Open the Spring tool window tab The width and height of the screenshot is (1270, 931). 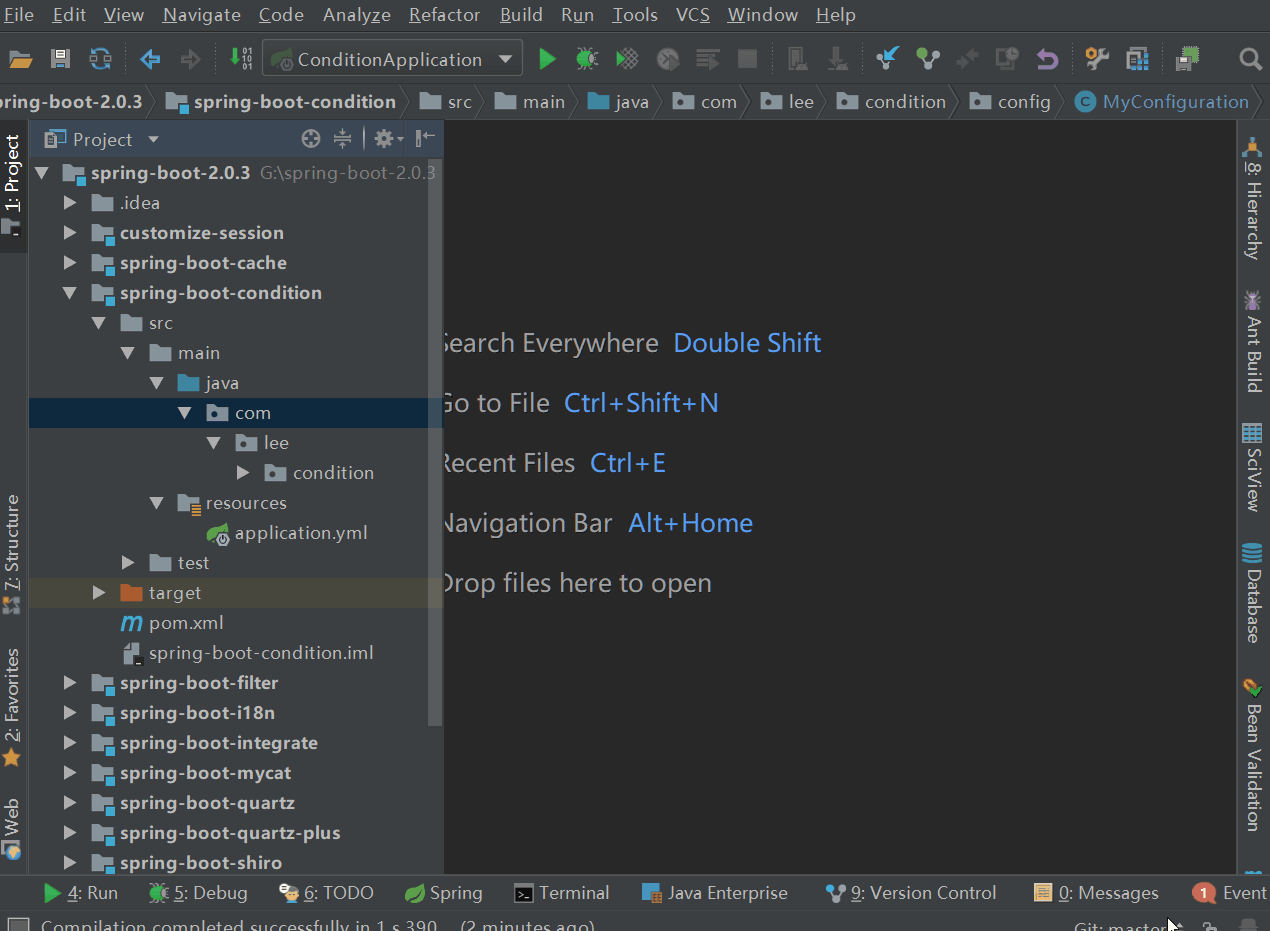[443, 893]
